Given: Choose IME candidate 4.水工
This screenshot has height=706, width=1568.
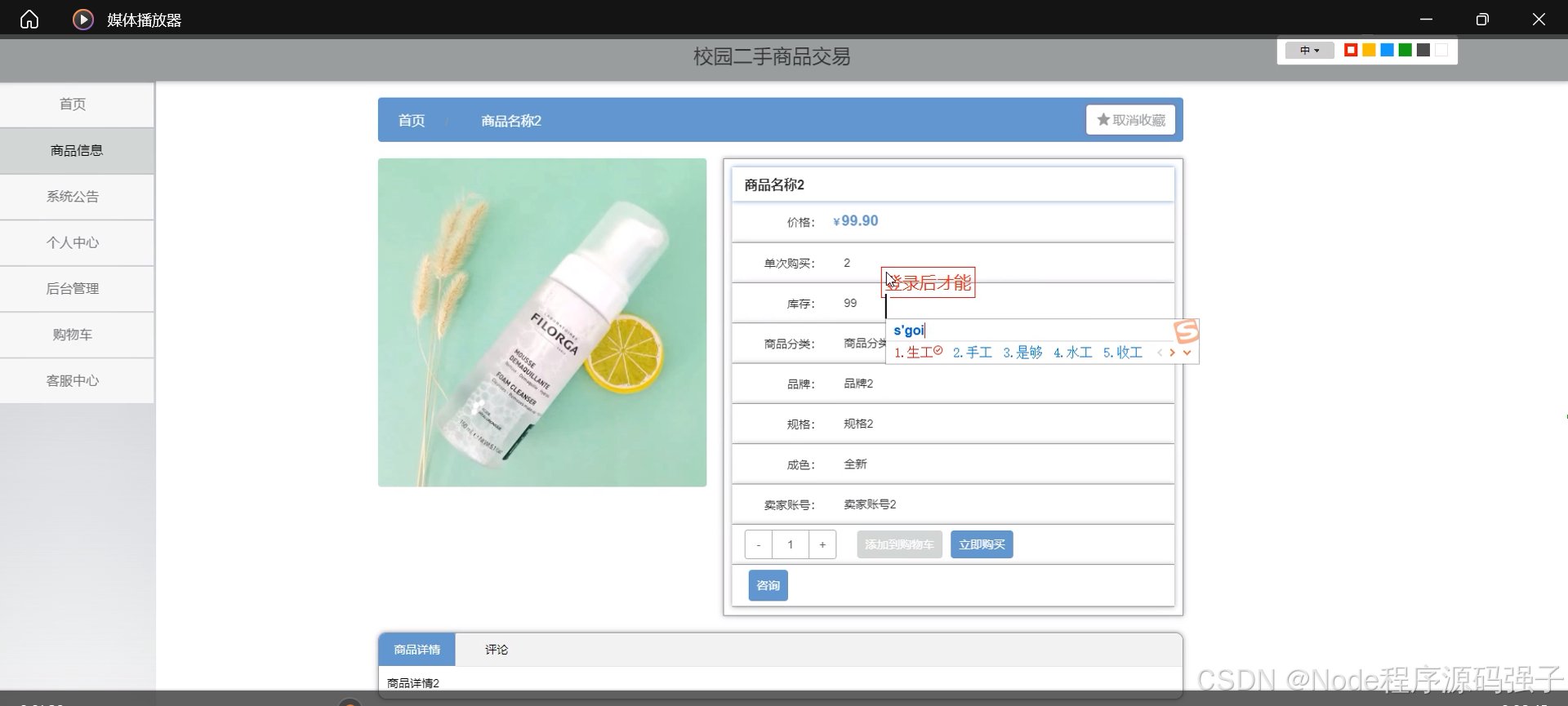Looking at the screenshot, I should 1072,353.
